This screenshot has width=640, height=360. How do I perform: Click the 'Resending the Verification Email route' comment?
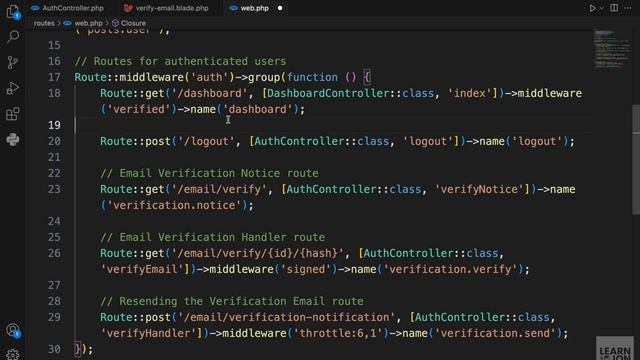(x=232, y=302)
